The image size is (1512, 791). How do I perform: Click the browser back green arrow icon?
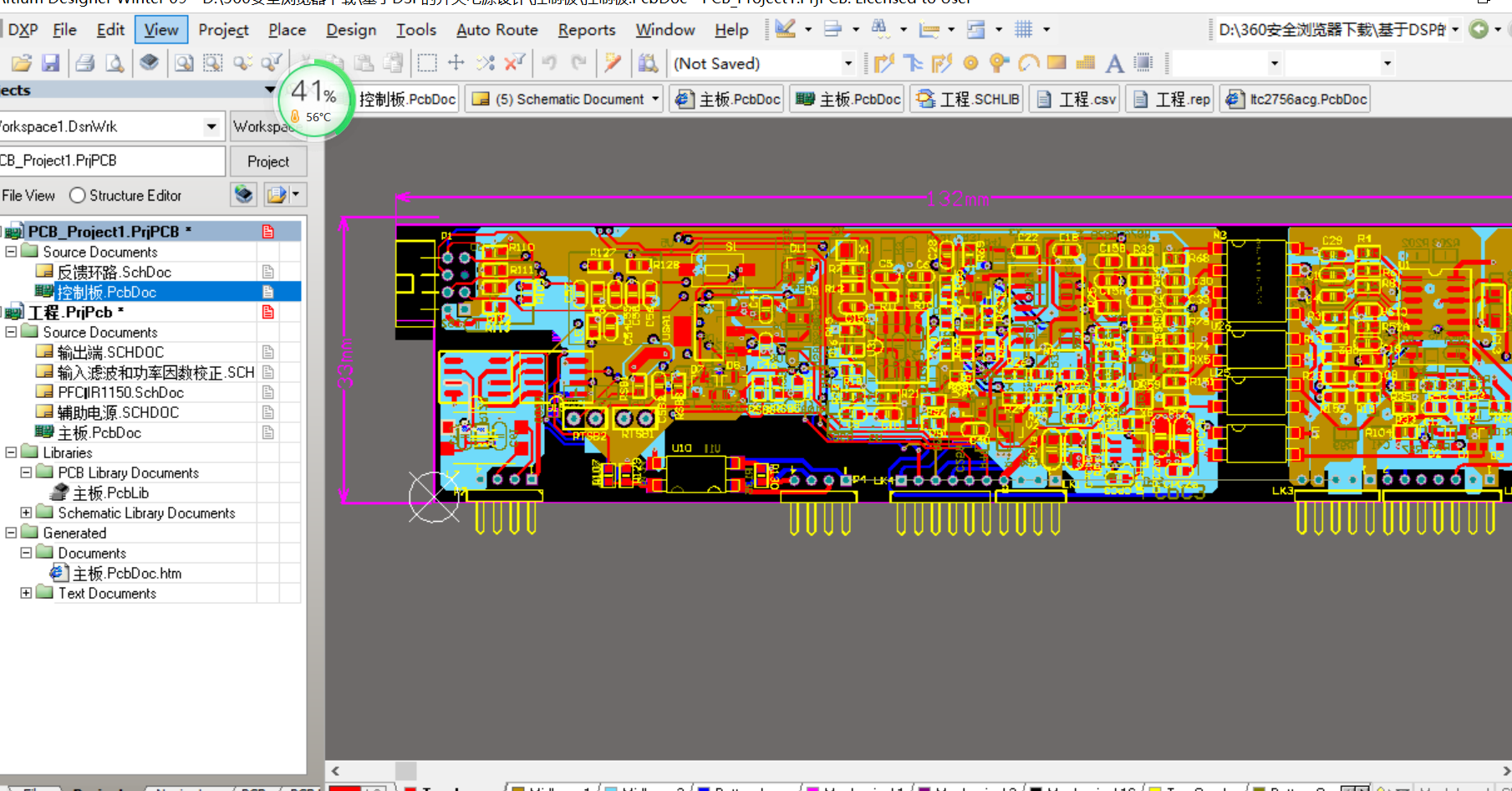pos(1479,29)
